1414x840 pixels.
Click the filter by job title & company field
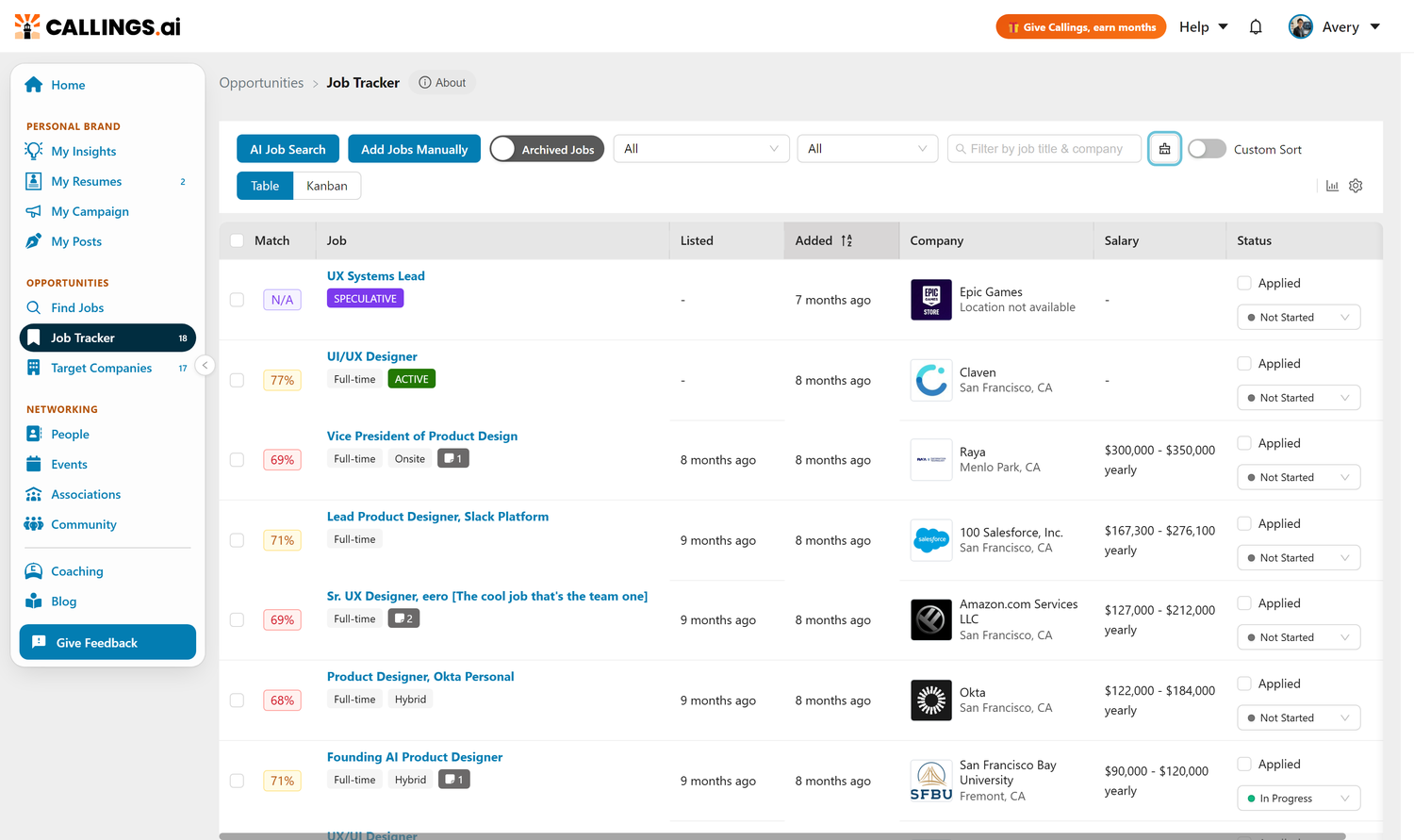click(x=1044, y=149)
